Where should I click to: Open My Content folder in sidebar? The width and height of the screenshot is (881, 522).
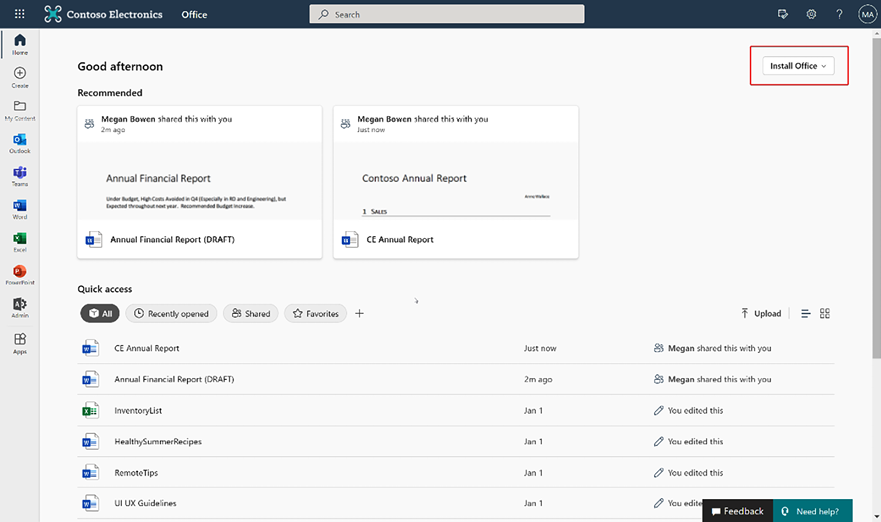click(20, 111)
